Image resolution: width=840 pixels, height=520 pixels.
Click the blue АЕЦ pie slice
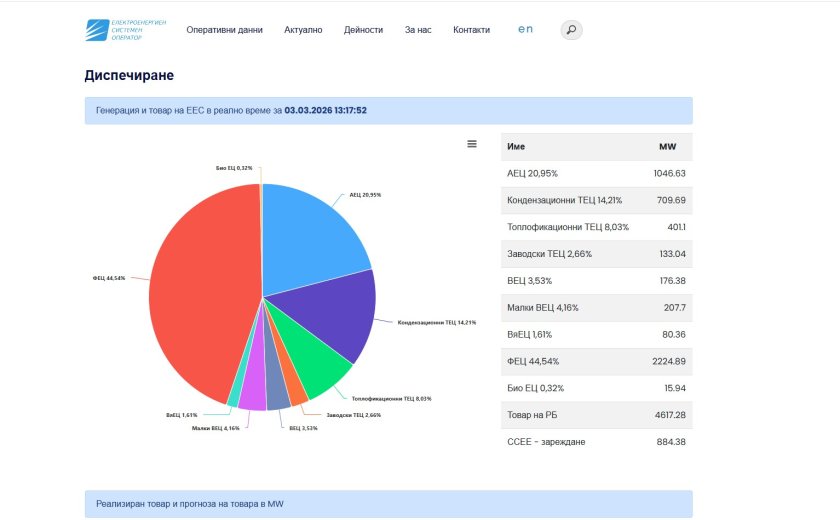(310, 235)
